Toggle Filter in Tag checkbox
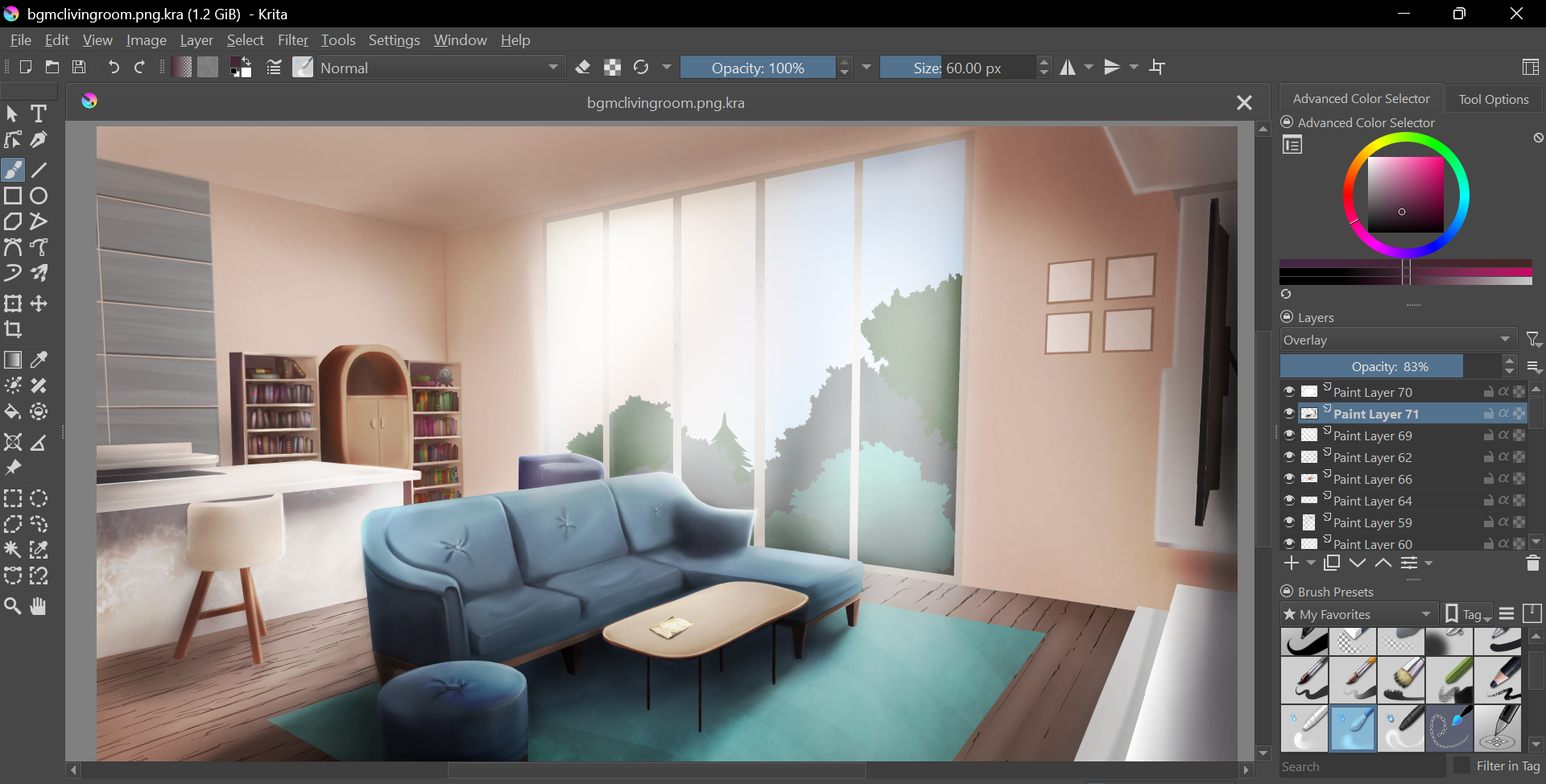Viewport: 1546px width, 784px height. 1461,765
